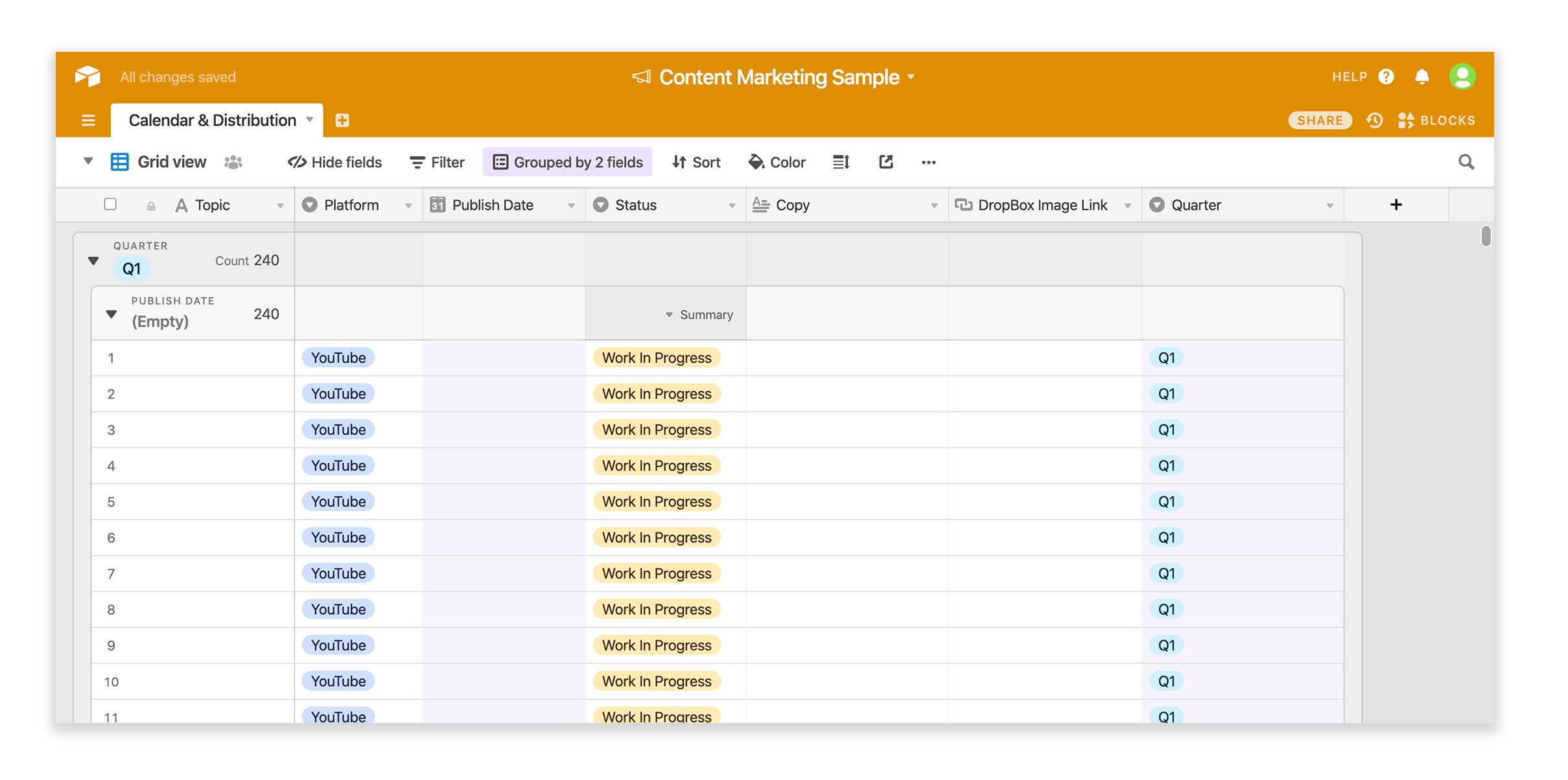Viewport: 1568px width, 780px height.
Task: Open the Topic field dropdown
Action: tap(280, 206)
